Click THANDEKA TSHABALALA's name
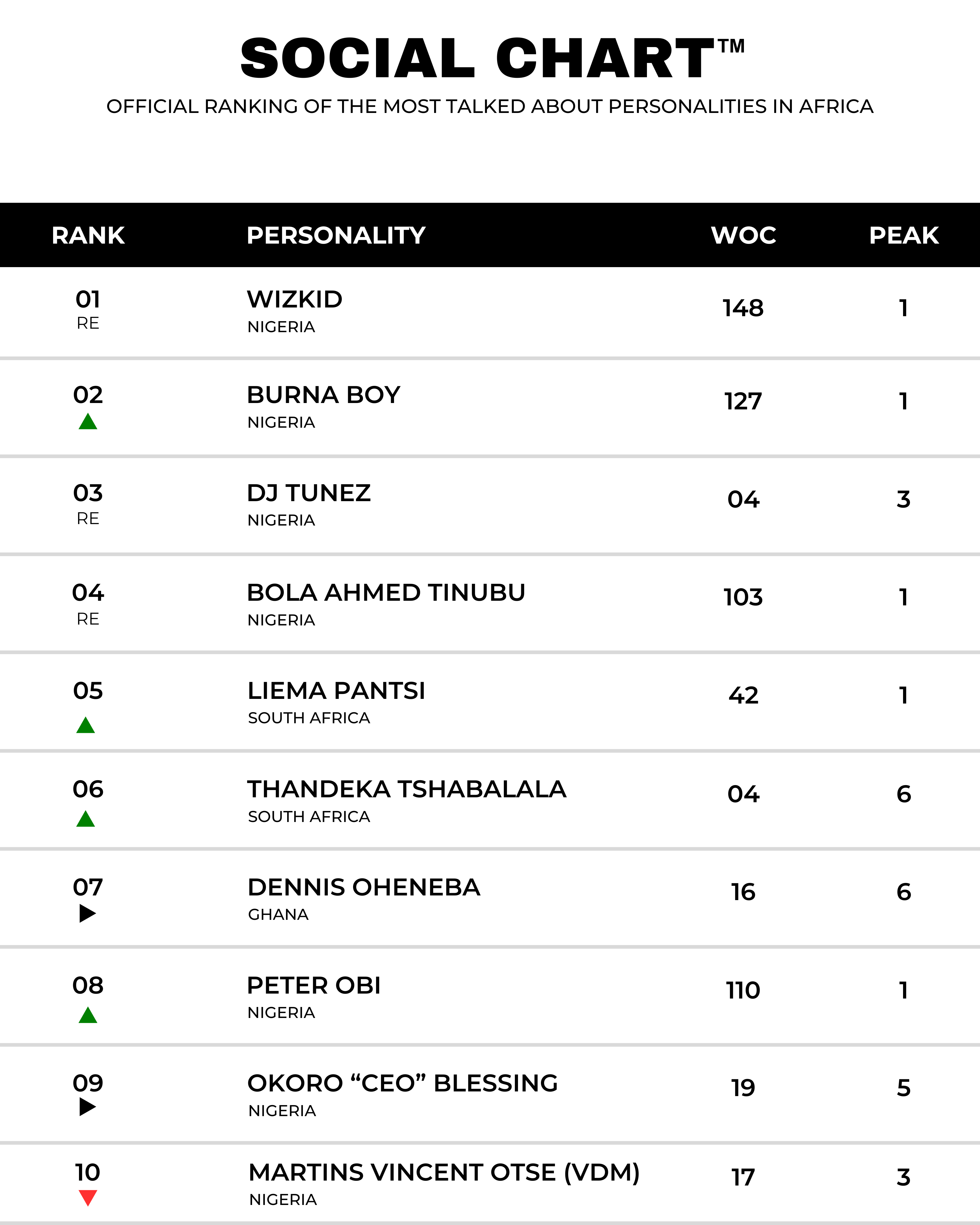The image size is (980, 1225). (x=407, y=789)
